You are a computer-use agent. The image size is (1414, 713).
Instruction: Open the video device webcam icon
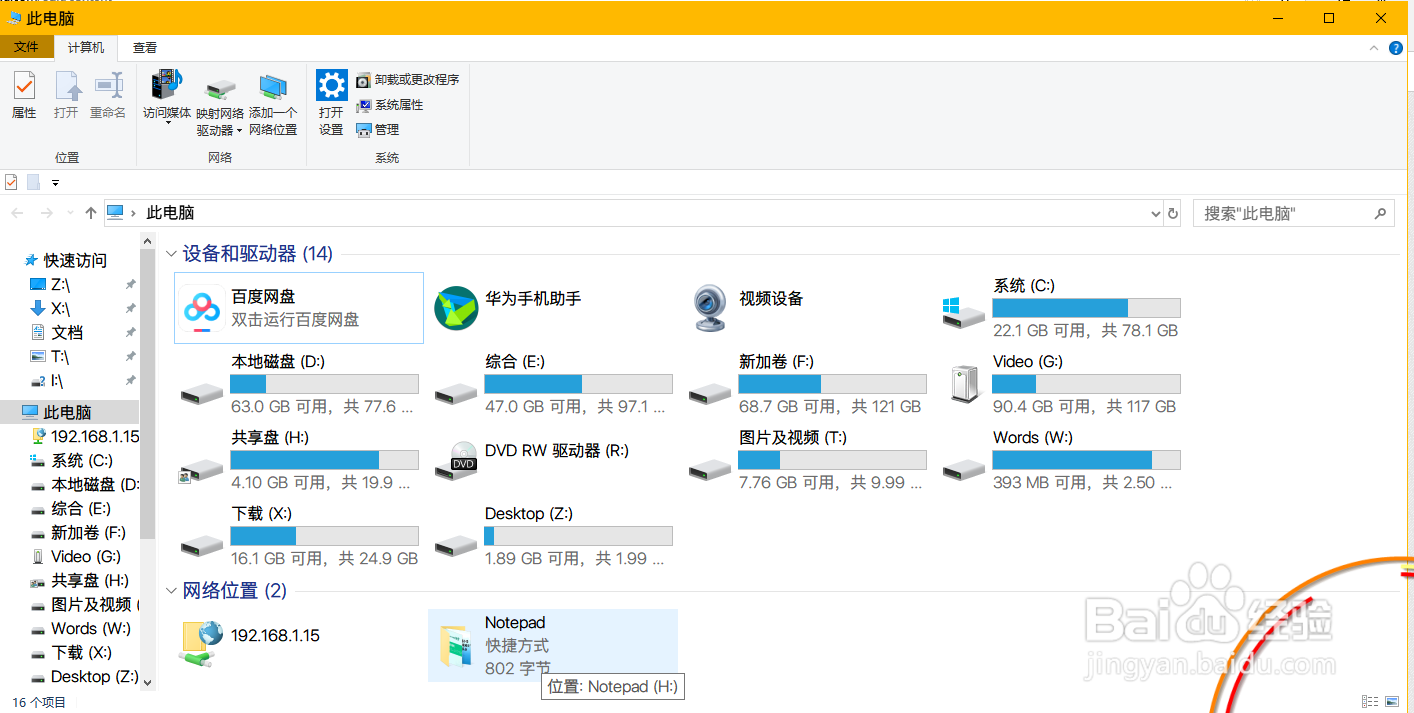(710, 308)
